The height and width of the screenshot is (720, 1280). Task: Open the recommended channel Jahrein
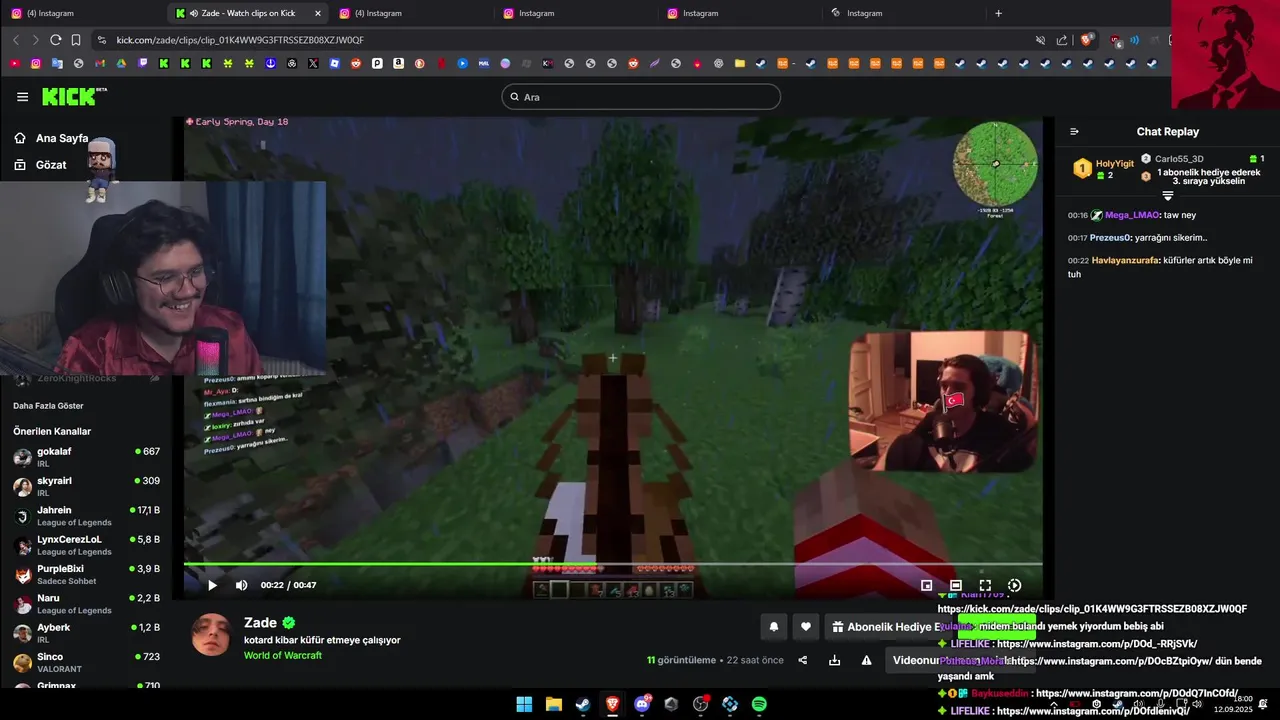click(x=86, y=516)
